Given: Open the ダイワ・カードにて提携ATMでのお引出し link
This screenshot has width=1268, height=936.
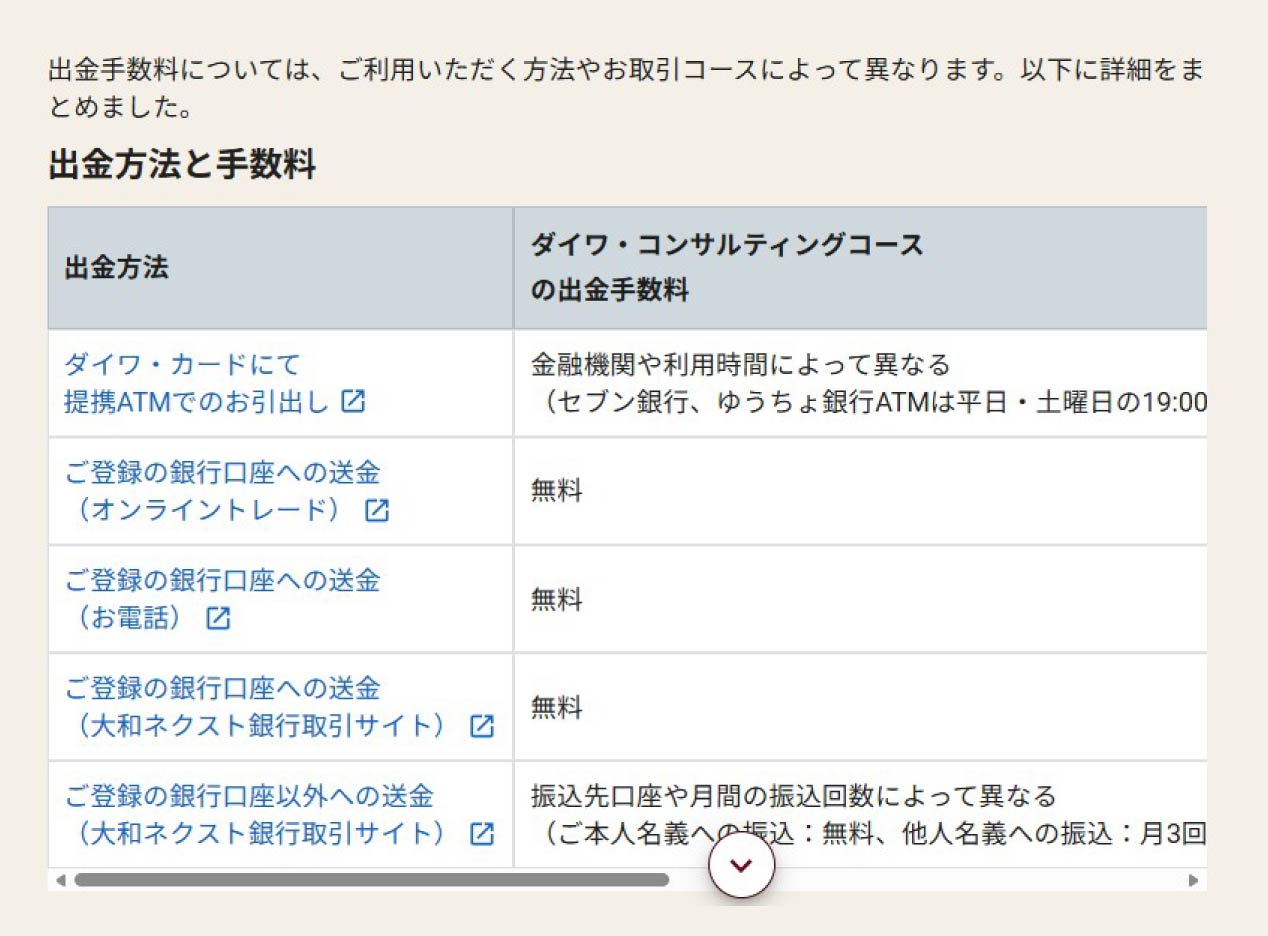Looking at the screenshot, I should point(196,383).
